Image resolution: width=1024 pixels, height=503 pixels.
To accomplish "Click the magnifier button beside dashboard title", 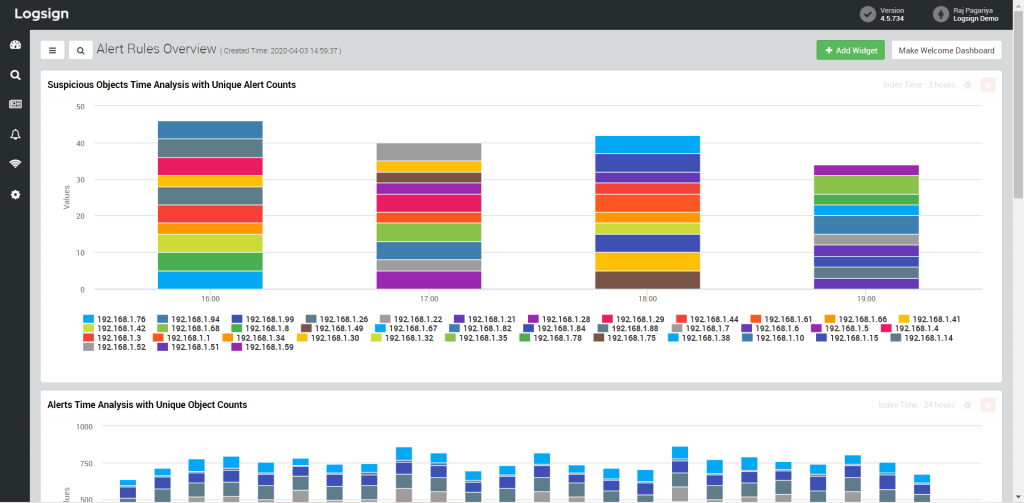I will coord(80,50).
